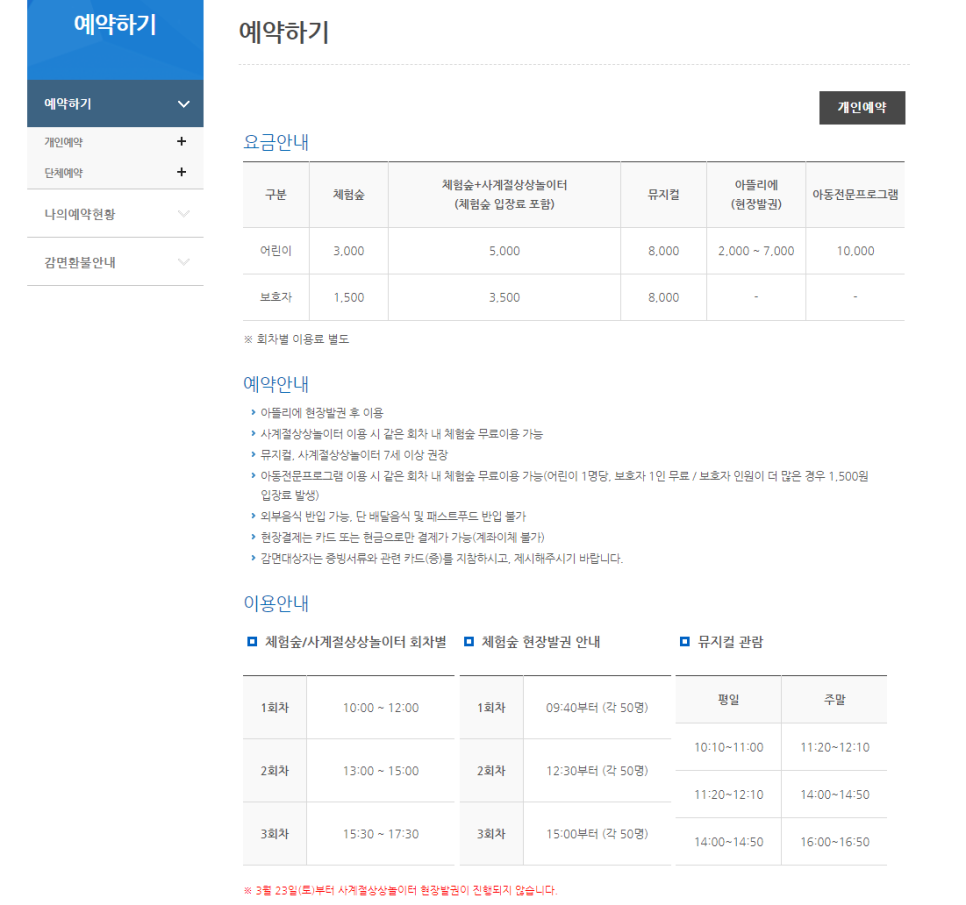
Task: Open 단체예약 submenu link
Action: coord(63,172)
